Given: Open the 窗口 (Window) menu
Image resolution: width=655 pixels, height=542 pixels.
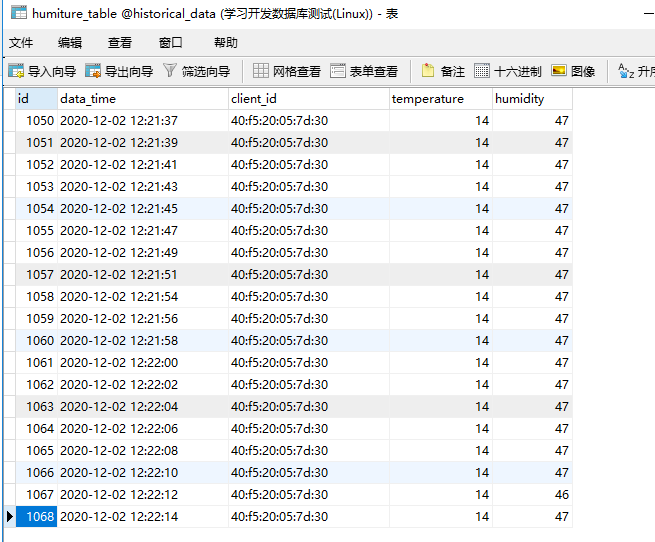Looking at the screenshot, I should [170, 43].
